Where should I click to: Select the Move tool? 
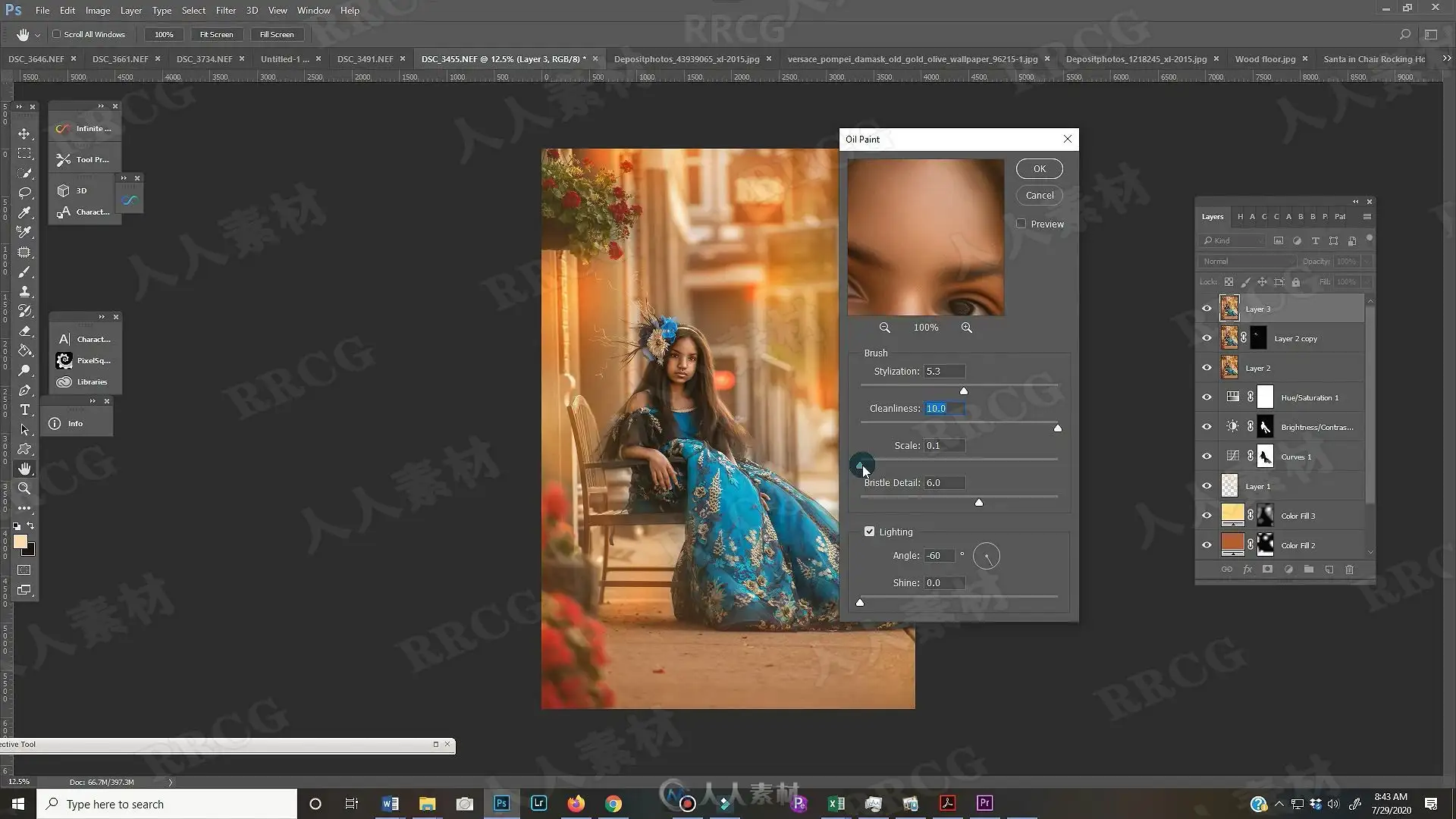24,133
